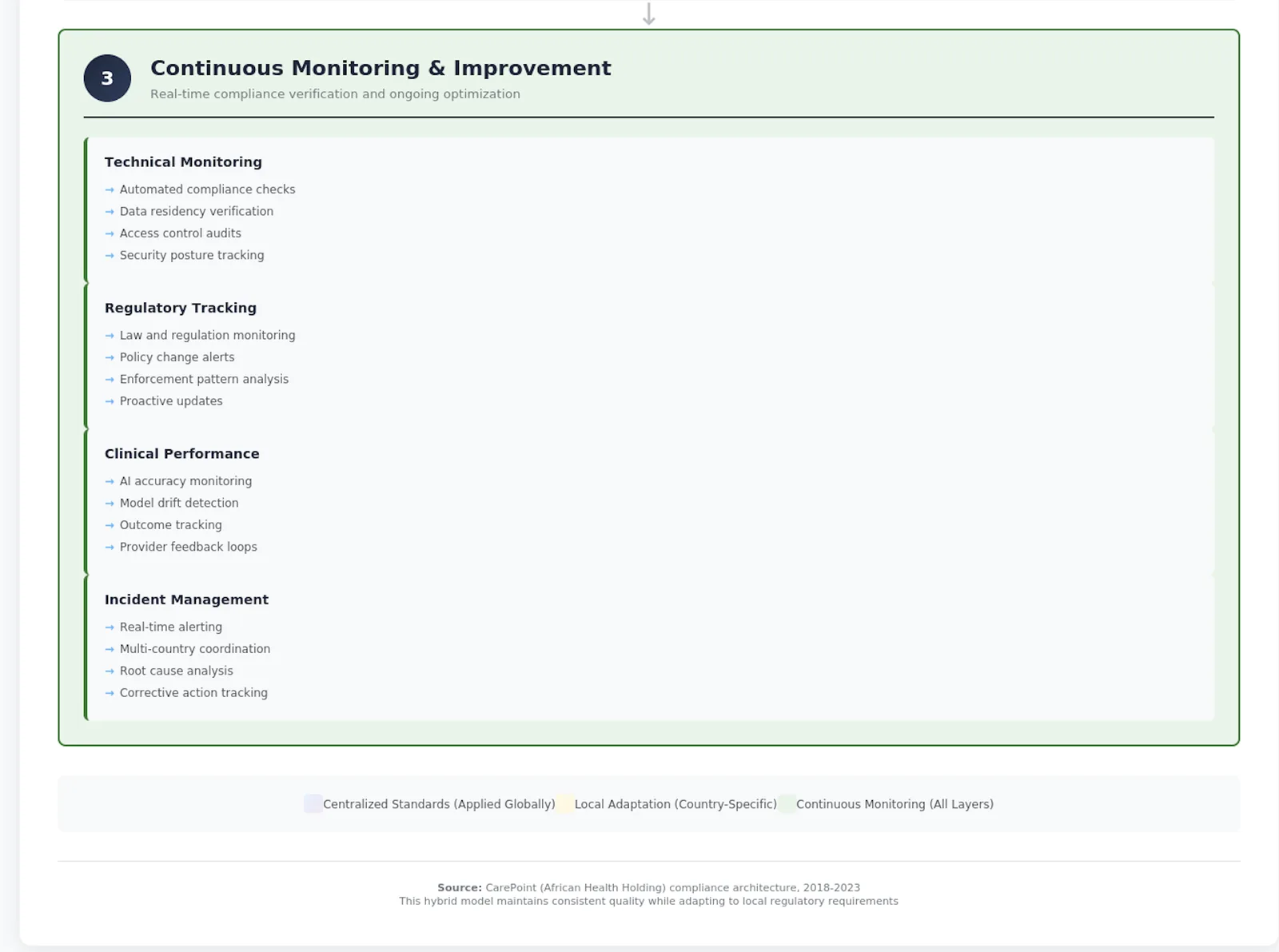This screenshot has height=952, width=1279.
Task: Click the Corrective action tracking item
Action: click(193, 693)
